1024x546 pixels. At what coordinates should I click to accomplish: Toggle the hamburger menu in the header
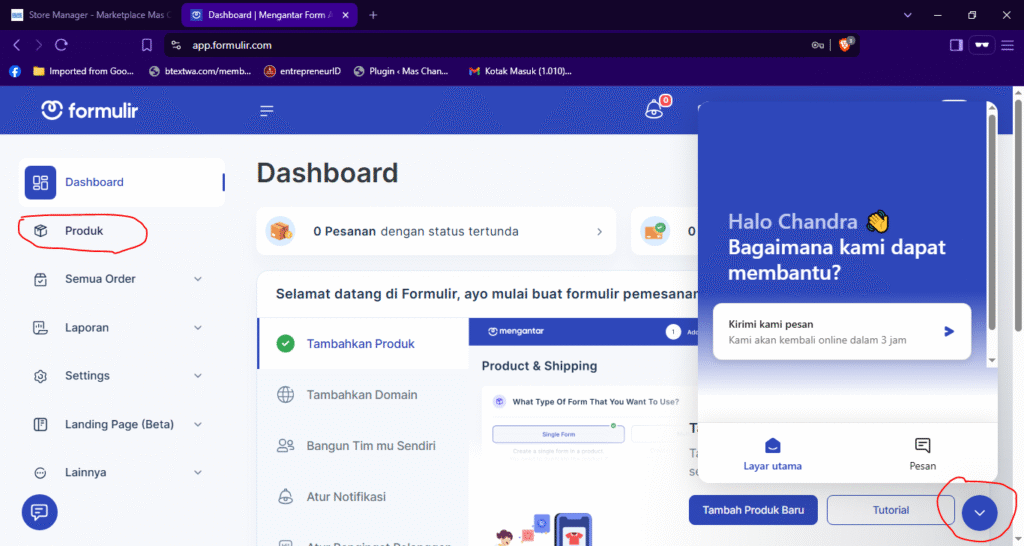click(266, 111)
